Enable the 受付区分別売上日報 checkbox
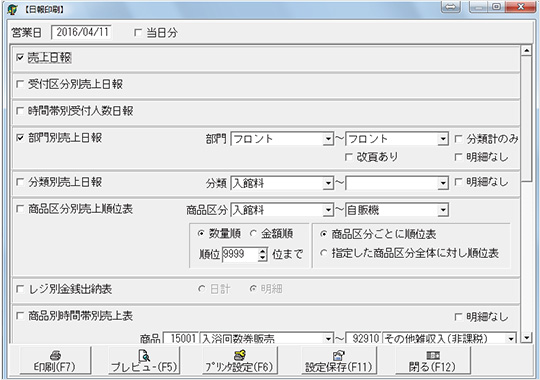 [x=20, y=84]
